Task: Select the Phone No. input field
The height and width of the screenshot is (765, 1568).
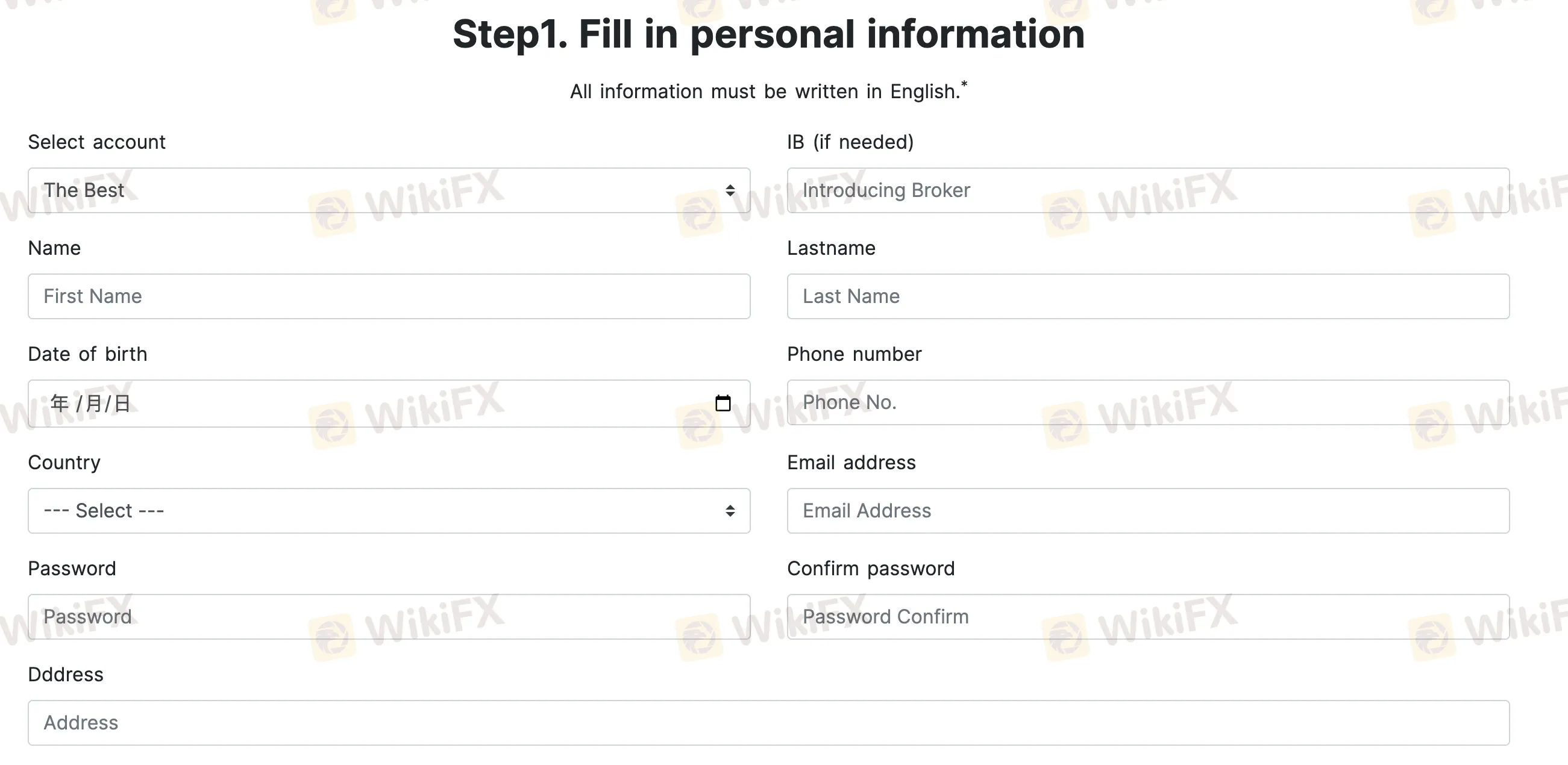Action: point(1147,402)
